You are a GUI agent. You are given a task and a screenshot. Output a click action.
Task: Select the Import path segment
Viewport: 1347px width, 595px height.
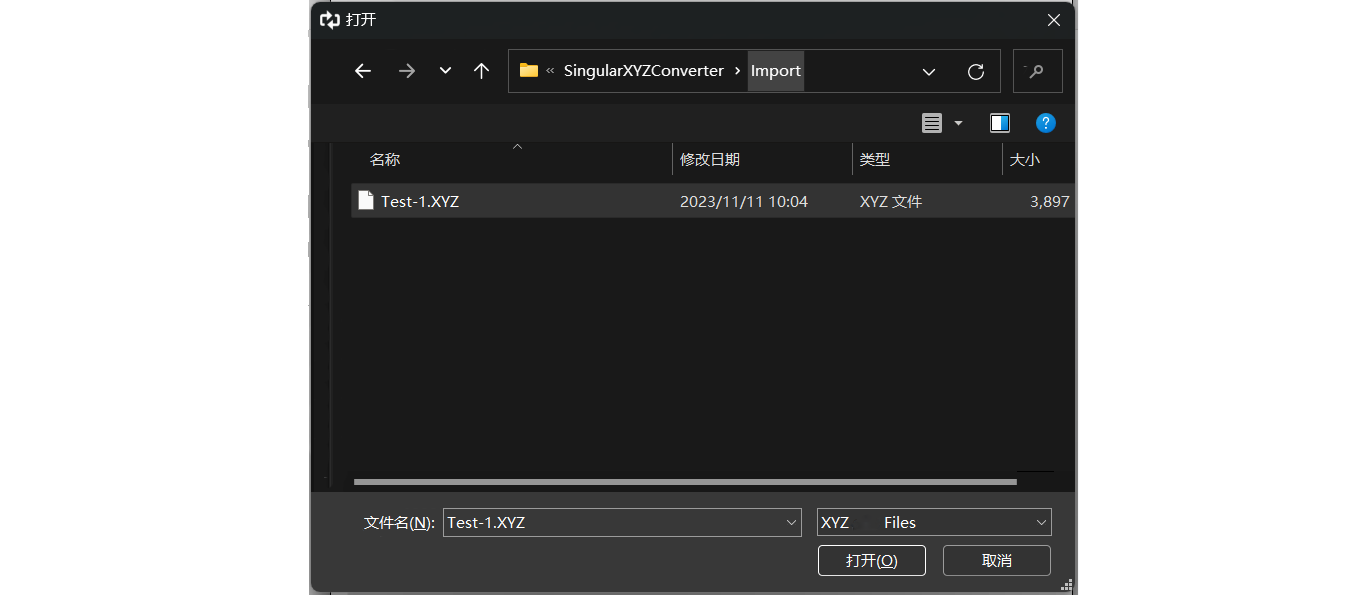(x=775, y=71)
